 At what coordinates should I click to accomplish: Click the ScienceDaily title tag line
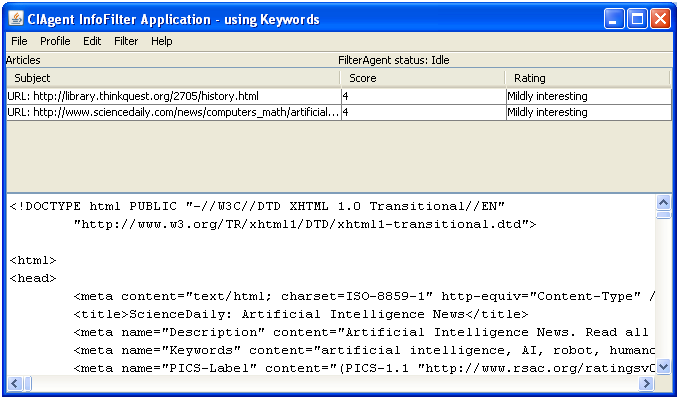click(x=301, y=314)
